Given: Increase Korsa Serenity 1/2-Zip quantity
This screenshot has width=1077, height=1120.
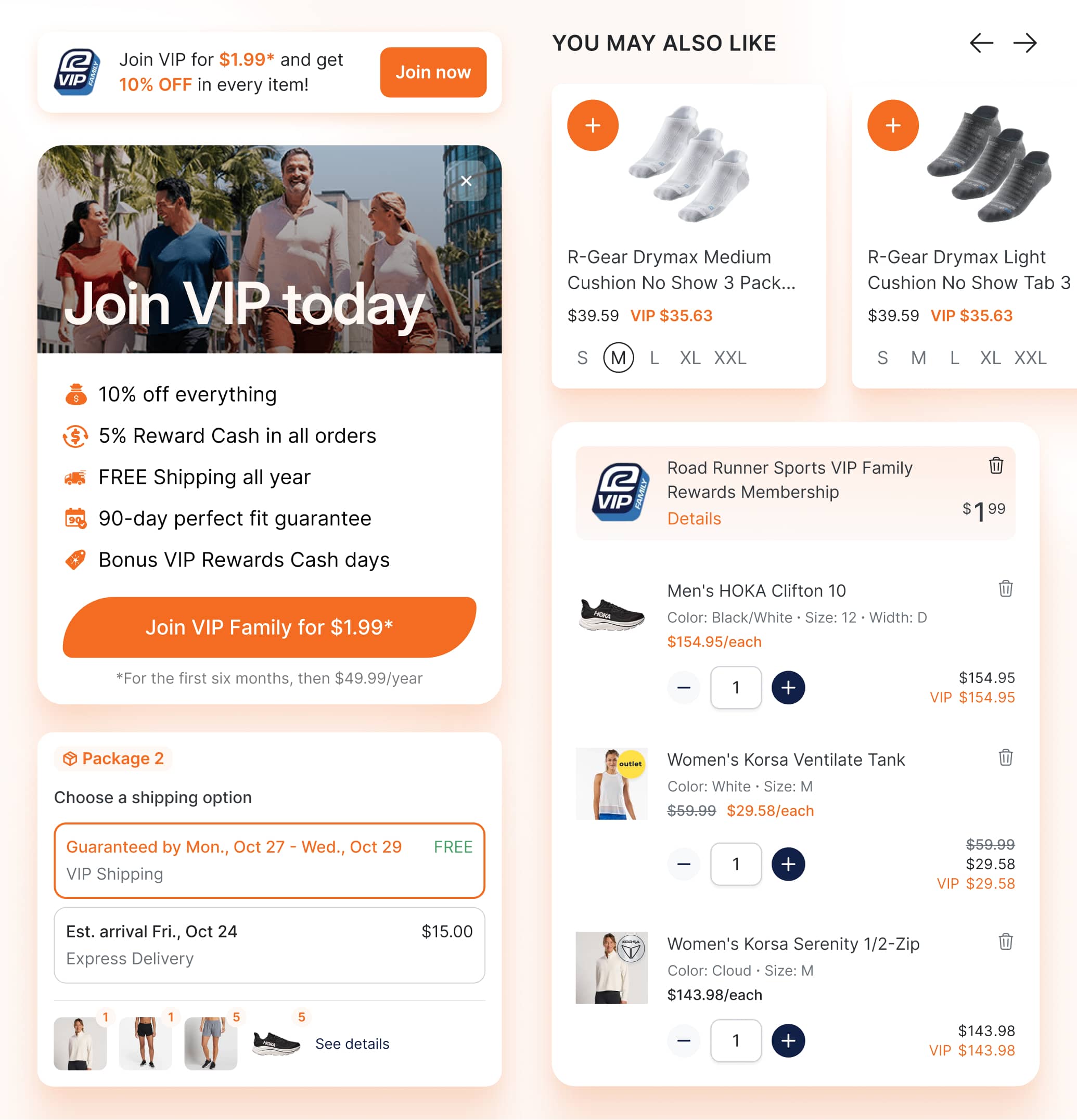Looking at the screenshot, I should (x=788, y=1040).
